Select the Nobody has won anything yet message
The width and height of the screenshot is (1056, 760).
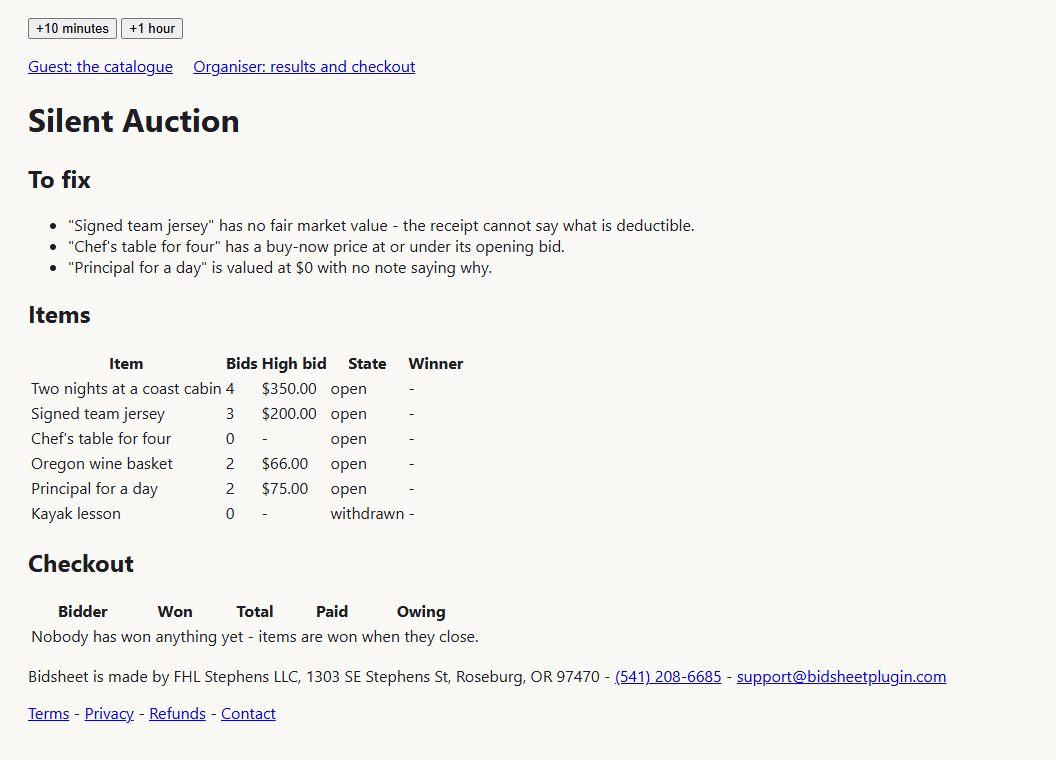click(x=255, y=637)
